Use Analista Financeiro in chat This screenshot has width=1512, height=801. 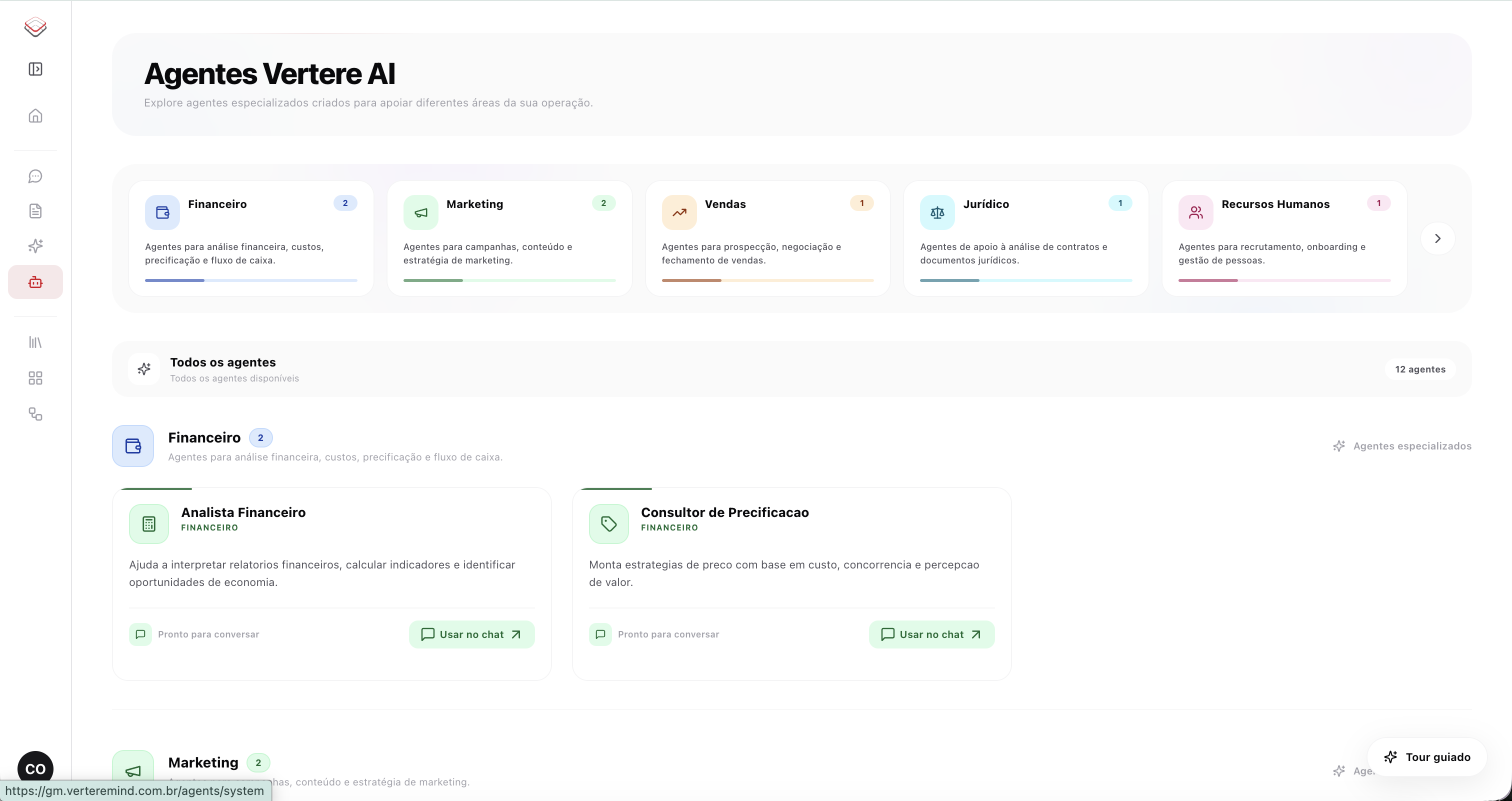(x=472, y=634)
